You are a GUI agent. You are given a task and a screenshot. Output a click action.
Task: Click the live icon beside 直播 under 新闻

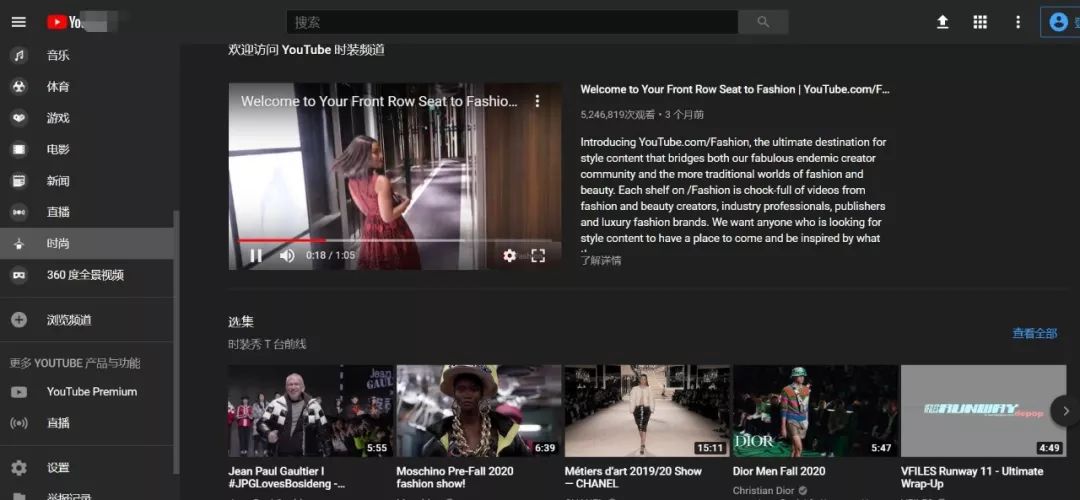(19, 212)
